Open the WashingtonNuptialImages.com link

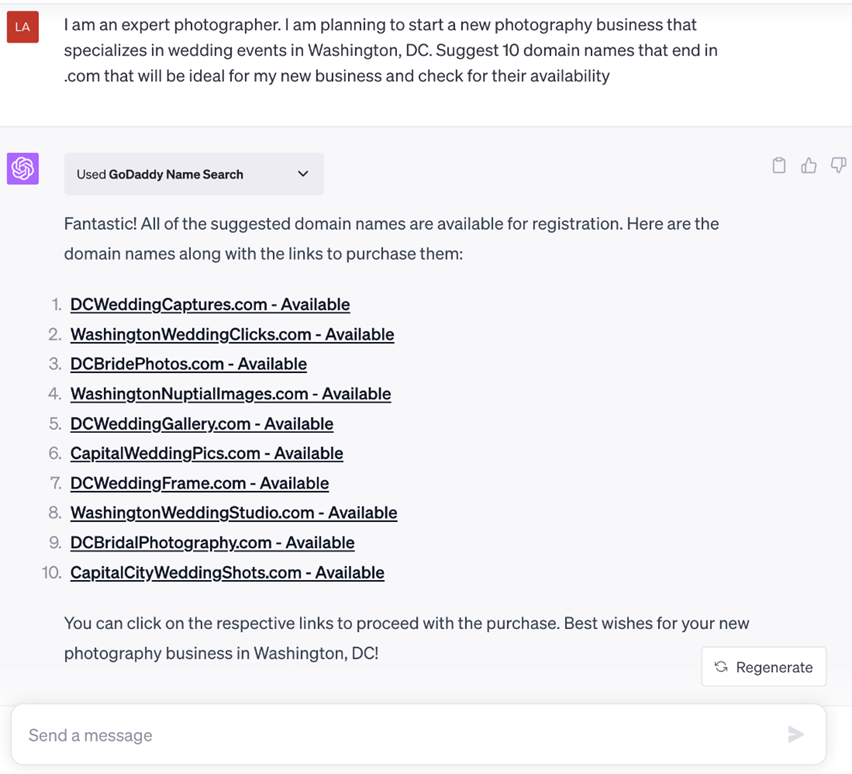(x=230, y=394)
